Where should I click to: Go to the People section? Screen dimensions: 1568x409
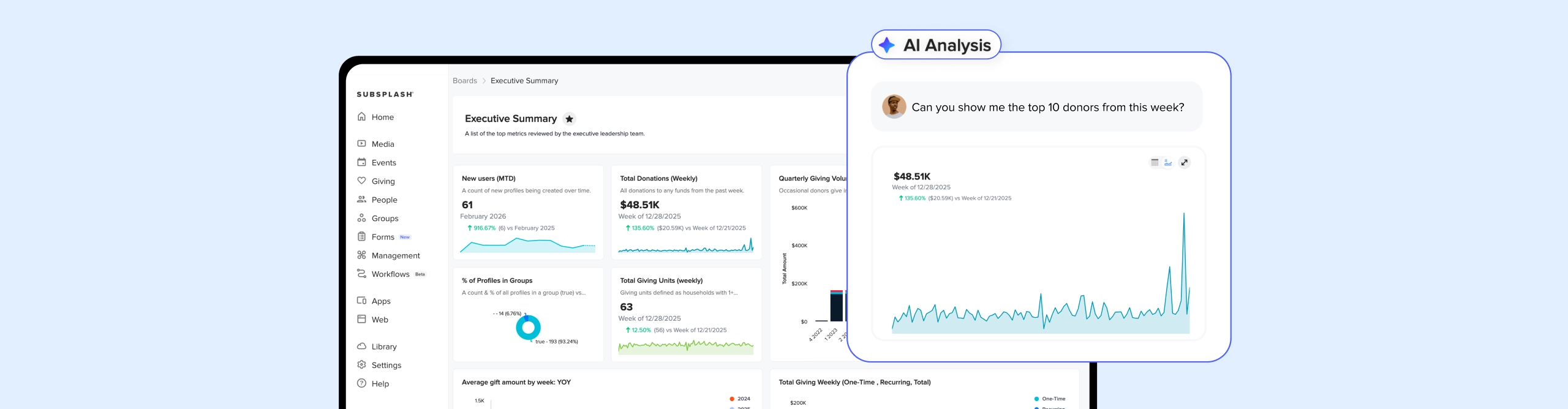tap(384, 200)
